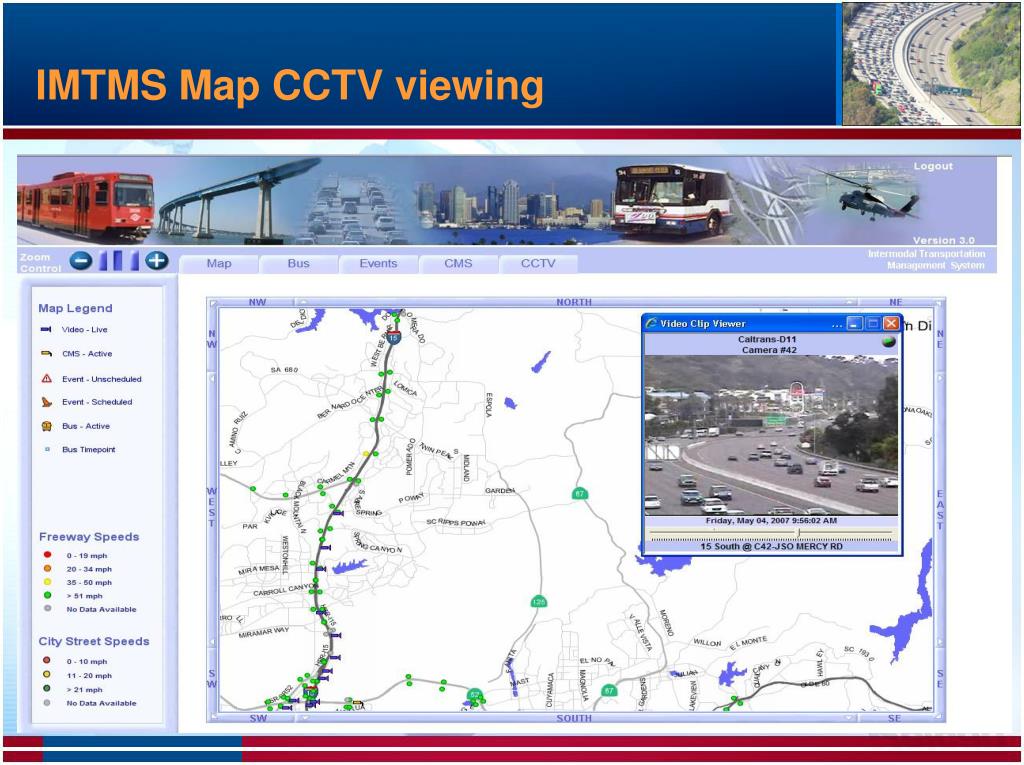The image size is (1024, 765).
Task: Click the Bus - Active legend icon
Action: (46, 426)
